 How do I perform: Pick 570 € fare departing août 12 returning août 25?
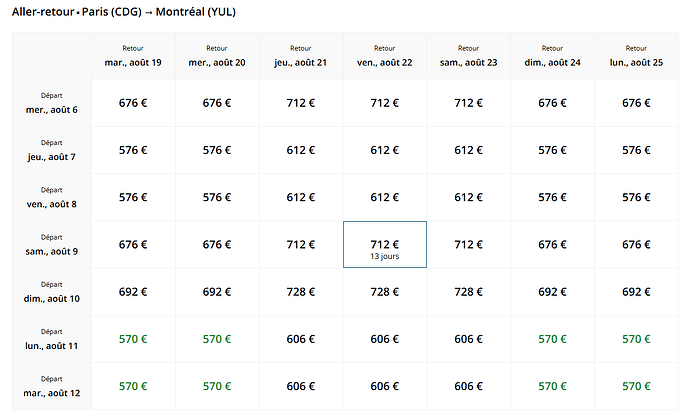pyautogui.click(x=636, y=386)
